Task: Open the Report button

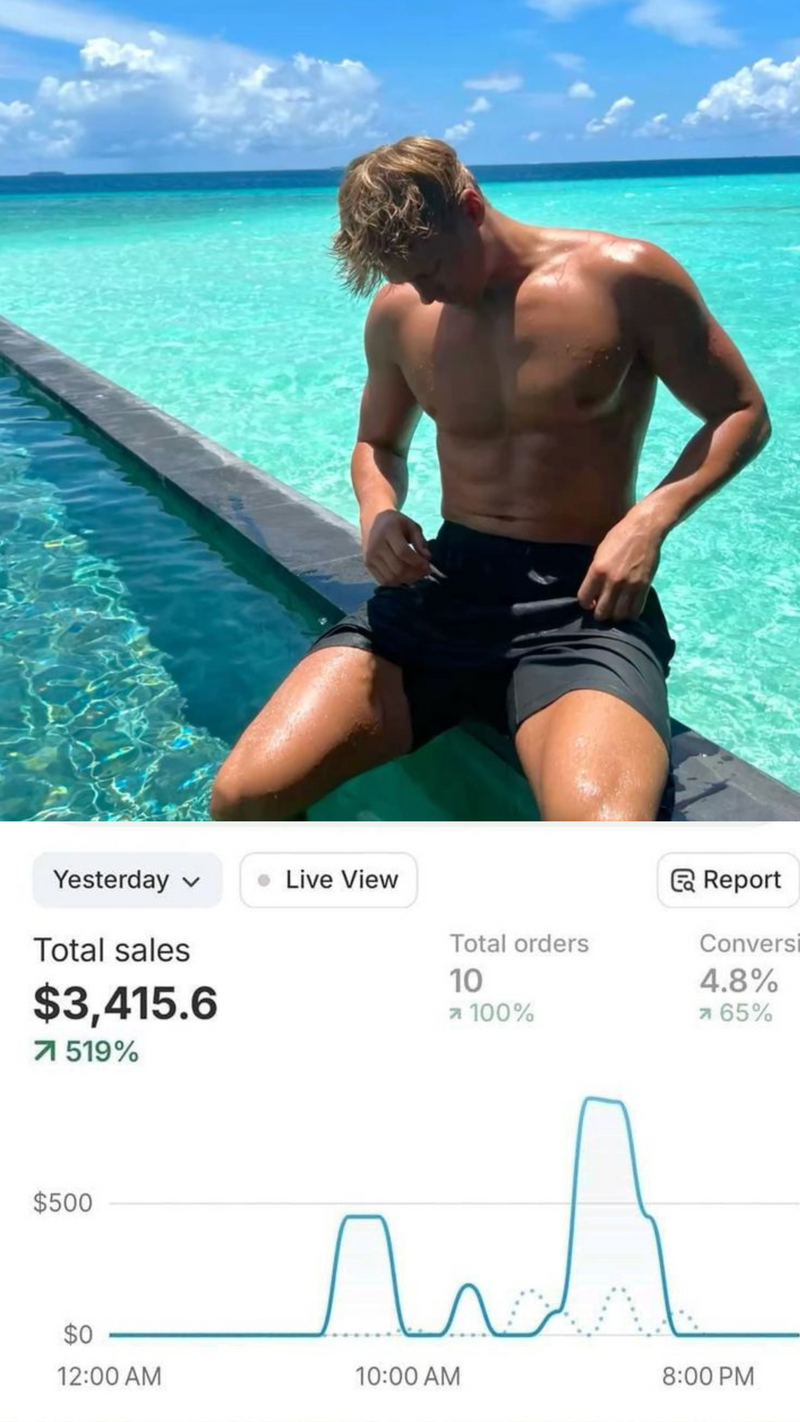Action: pyautogui.click(x=727, y=880)
